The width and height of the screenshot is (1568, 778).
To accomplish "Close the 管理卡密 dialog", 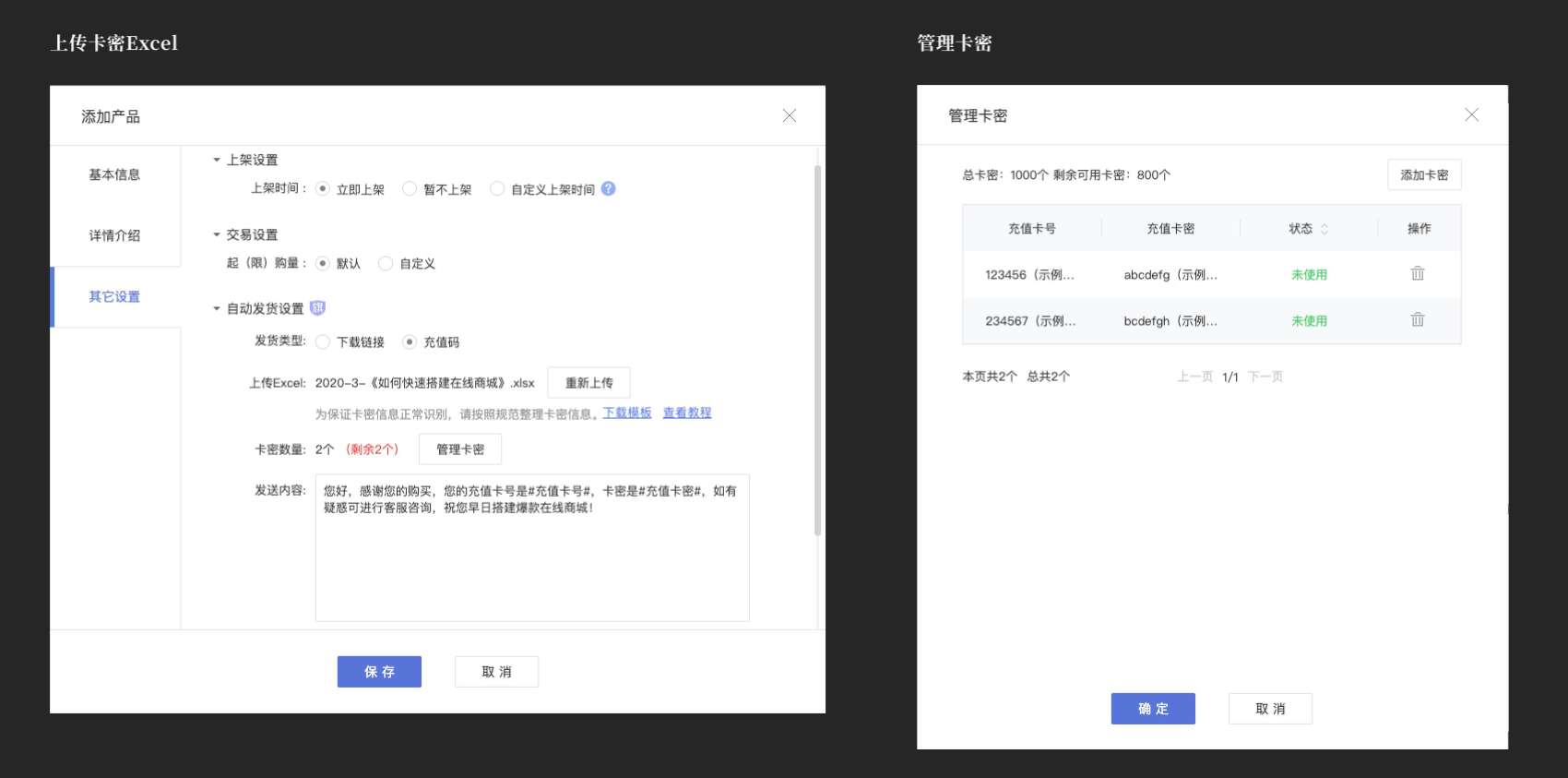I will point(1472,114).
